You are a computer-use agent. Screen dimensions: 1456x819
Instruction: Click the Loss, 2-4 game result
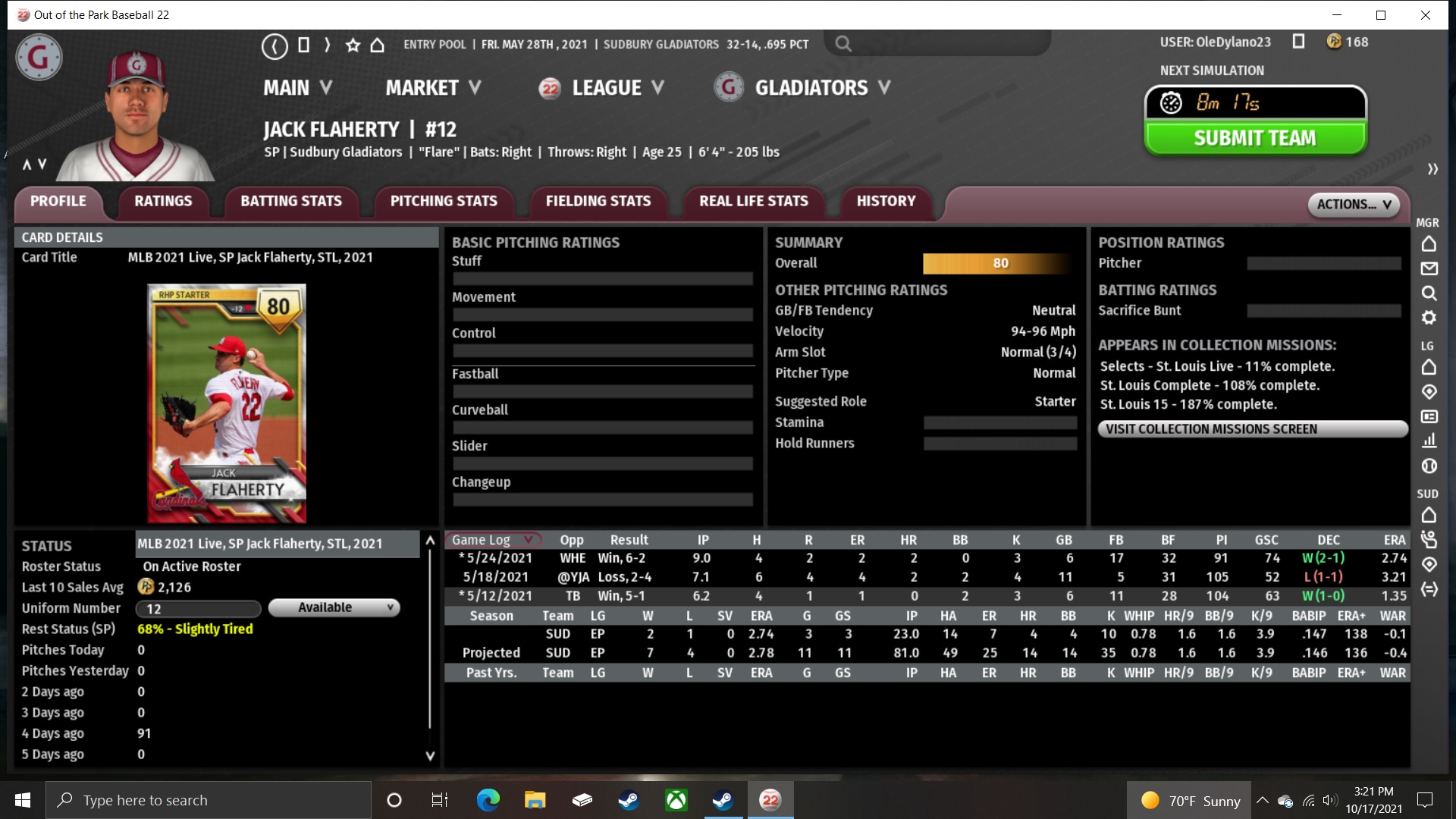pyautogui.click(x=625, y=577)
